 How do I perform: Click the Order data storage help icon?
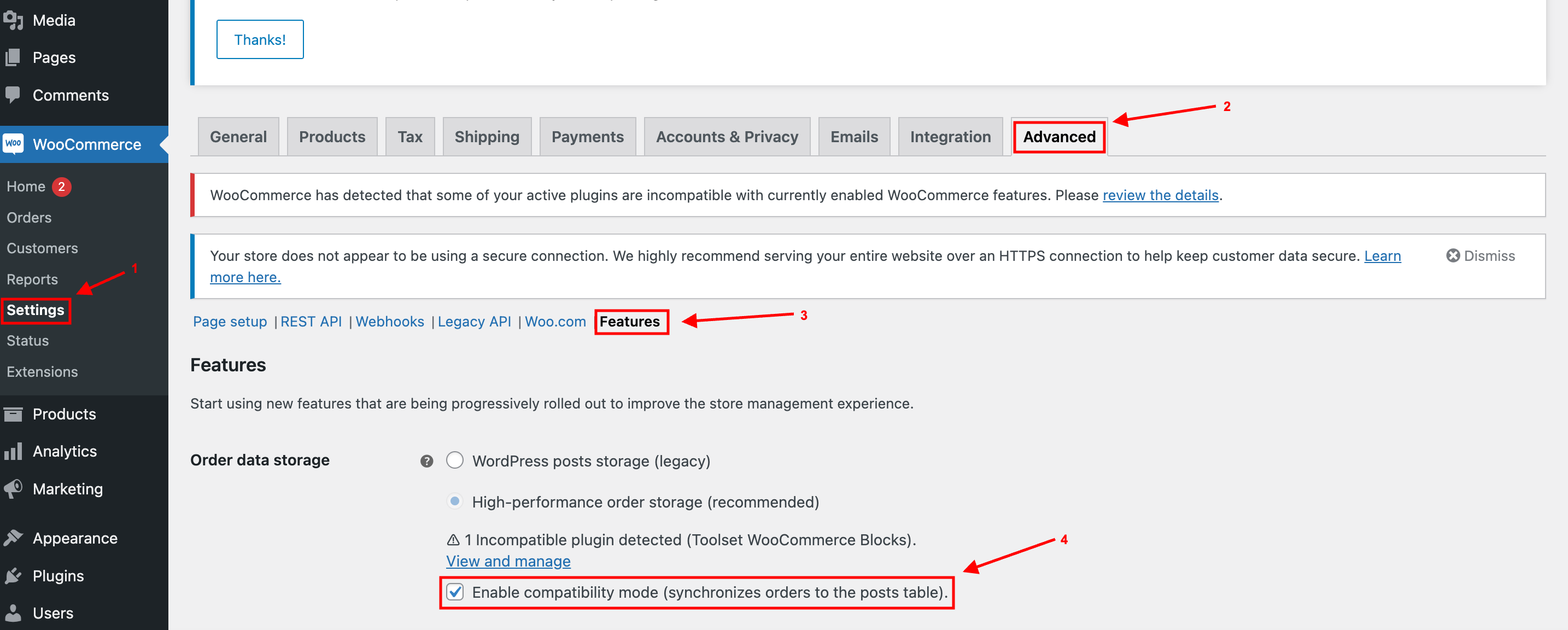[x=426, y=462]
